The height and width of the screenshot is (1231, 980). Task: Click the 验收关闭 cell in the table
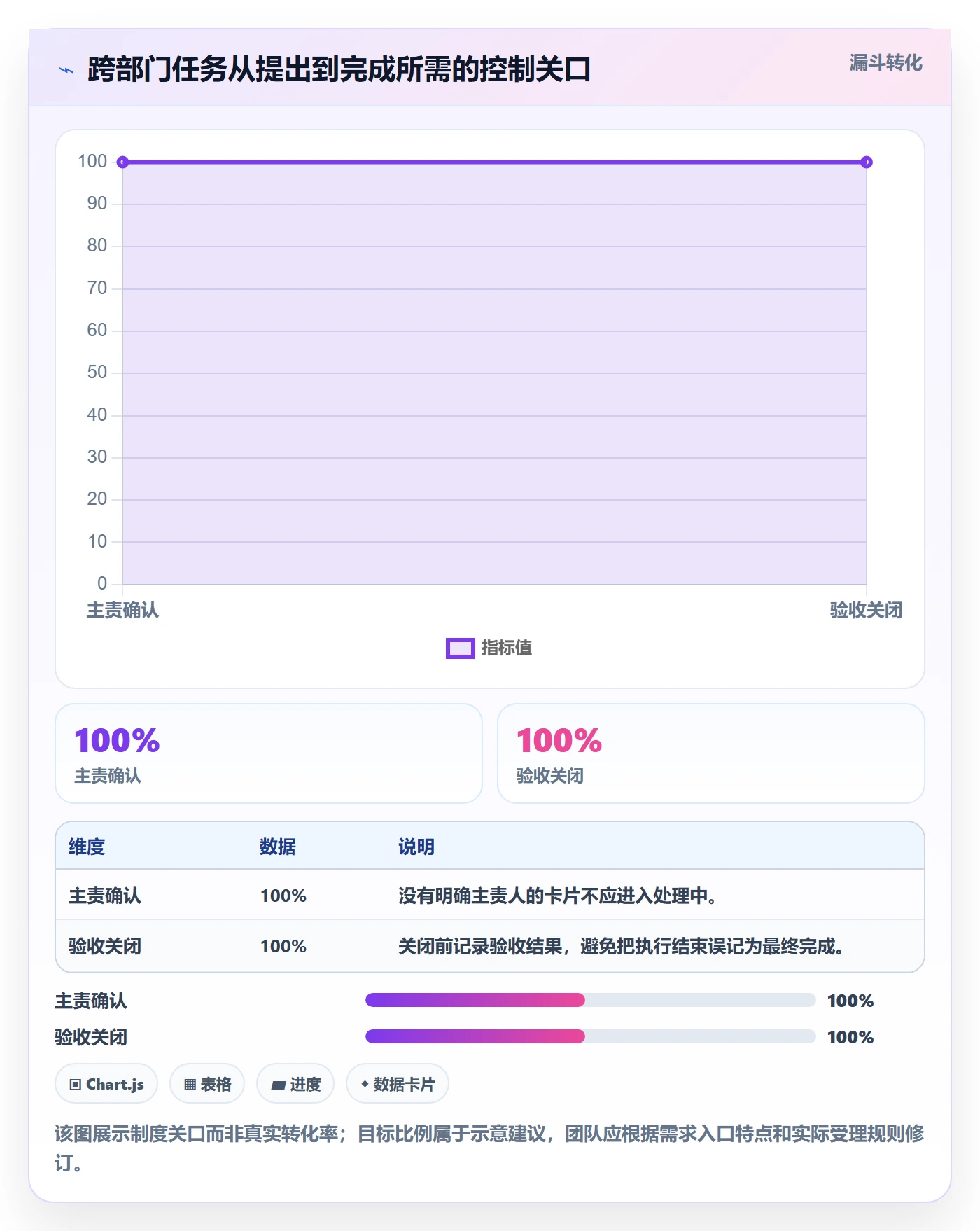tap(105, 947)
